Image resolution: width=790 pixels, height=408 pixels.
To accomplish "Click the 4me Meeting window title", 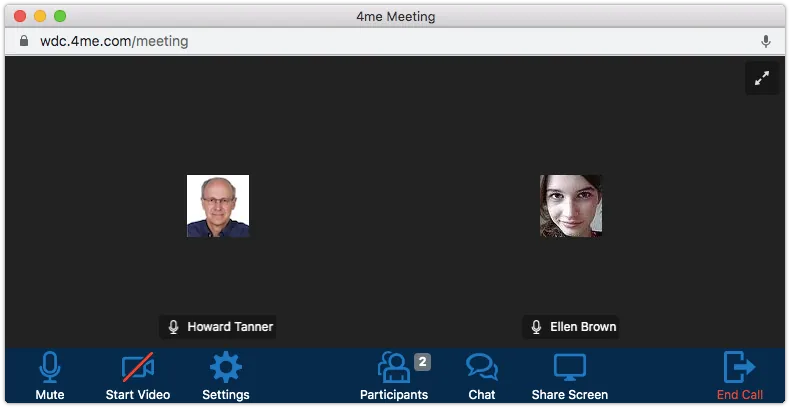I will click(x=396, y=17).
